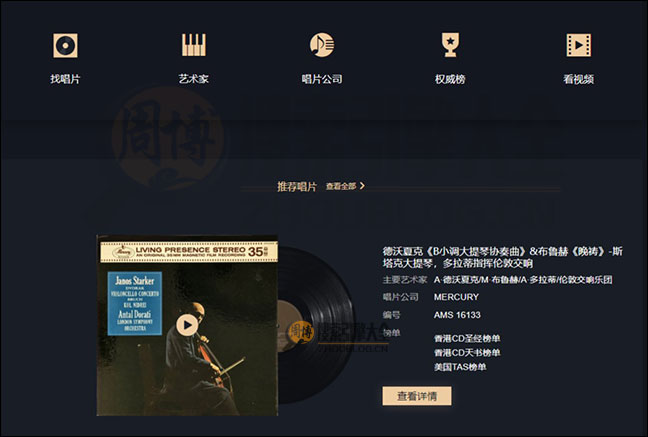Click the vinyl disc beside the album cover
The image size is (648, 437).
(x=316, y=325)
